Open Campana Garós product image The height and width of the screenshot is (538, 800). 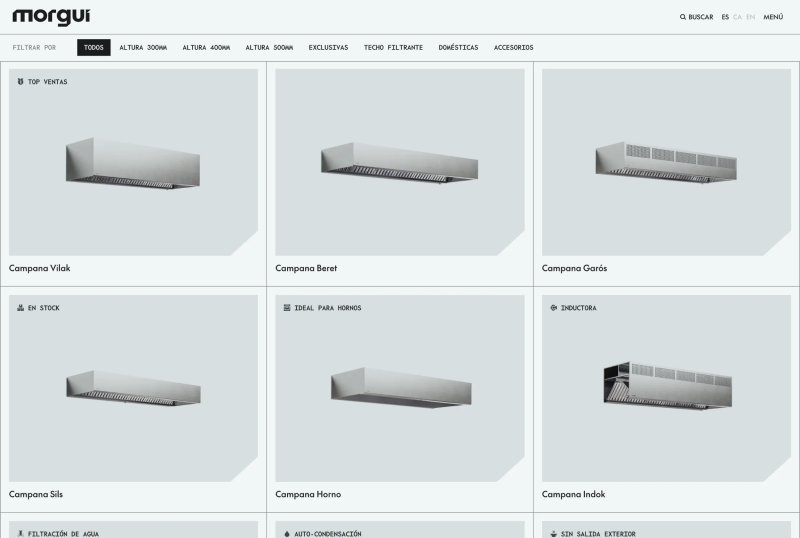pos(666,162)
